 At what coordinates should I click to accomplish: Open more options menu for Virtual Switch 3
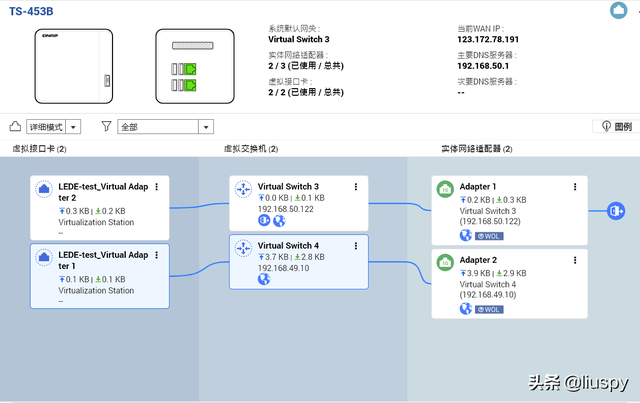pyautogui.click(x=356, y=187)
